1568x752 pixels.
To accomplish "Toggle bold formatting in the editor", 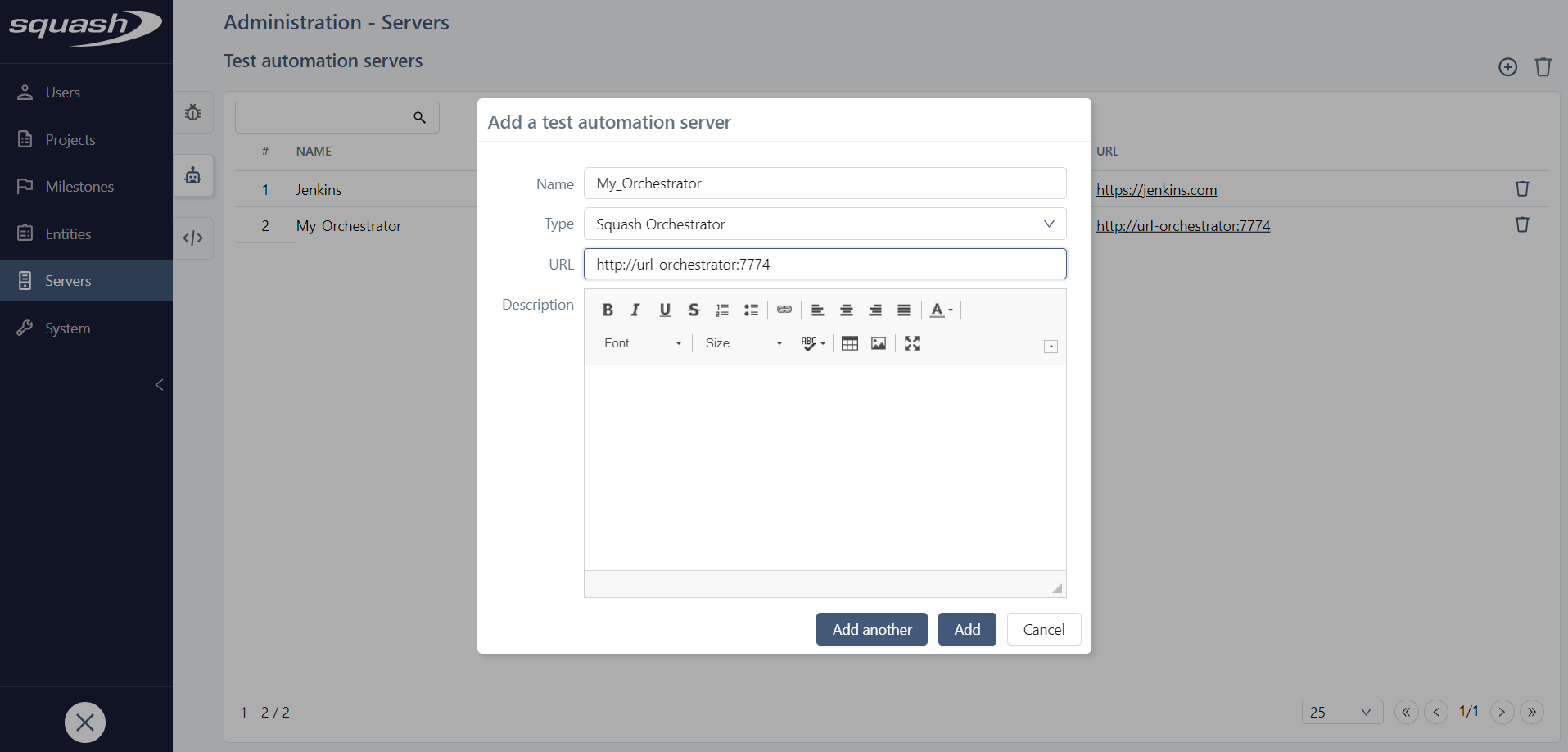I will pyautogui.click(x=608, y=310).
